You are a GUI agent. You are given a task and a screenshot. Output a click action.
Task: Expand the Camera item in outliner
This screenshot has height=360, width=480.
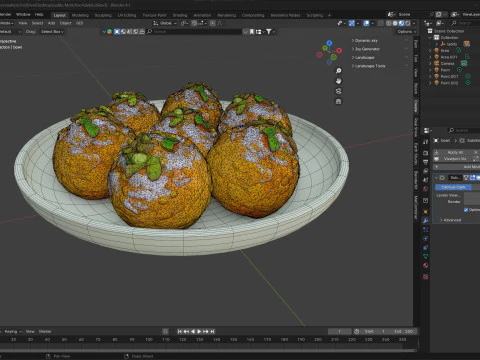pyautogui.click(x=430, y=63)
